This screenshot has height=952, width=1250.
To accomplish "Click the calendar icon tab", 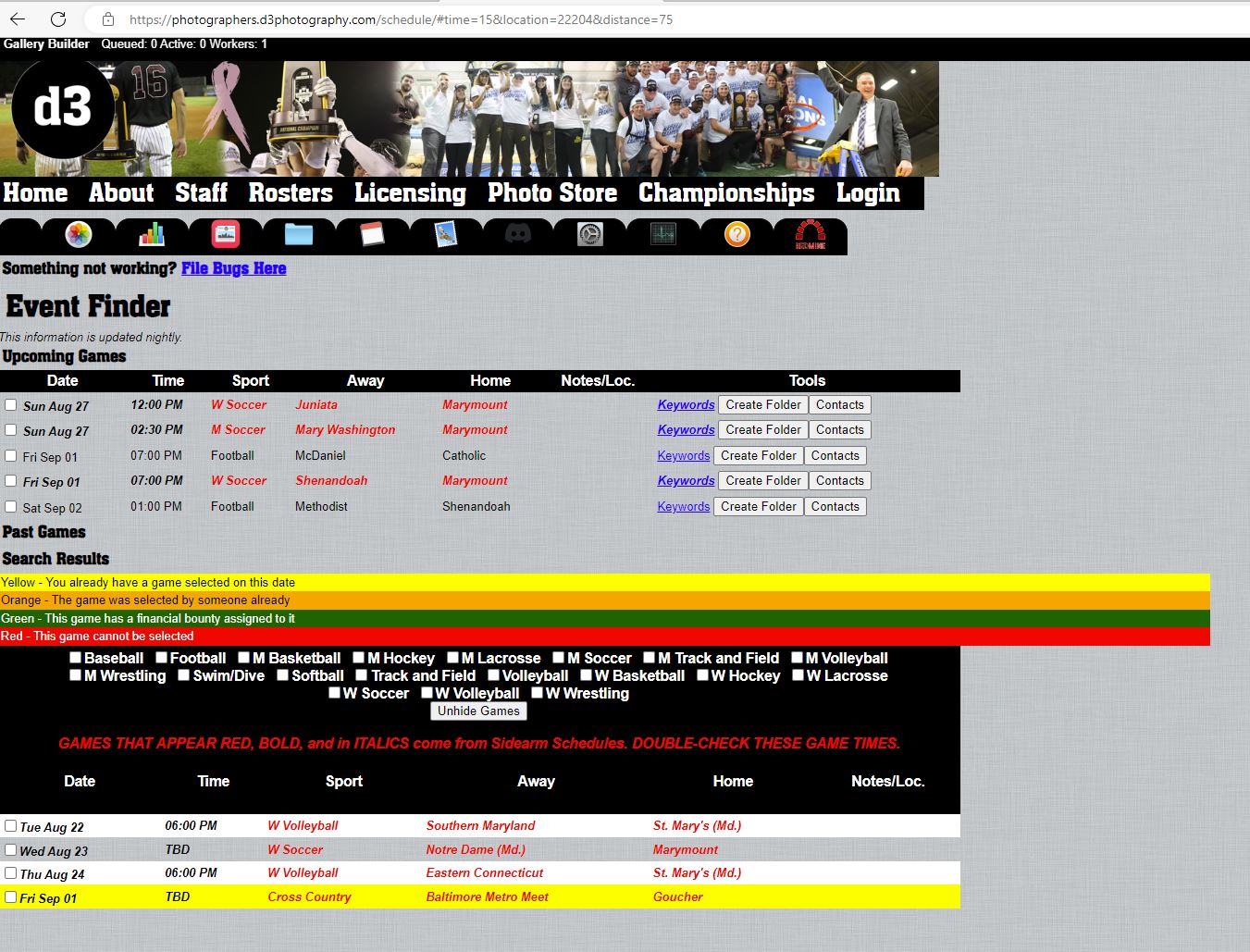I will [x=372, y=235].
